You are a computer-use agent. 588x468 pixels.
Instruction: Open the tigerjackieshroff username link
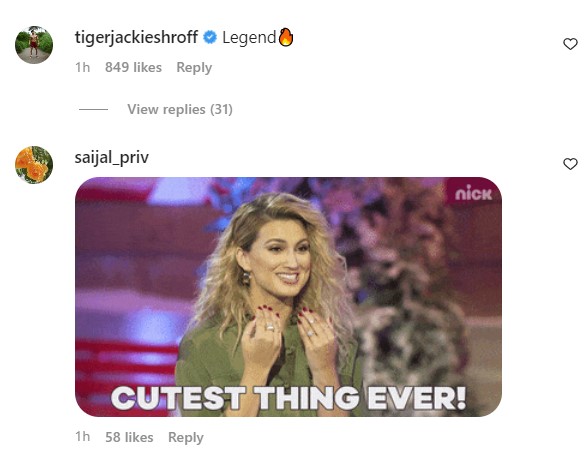(136, 38)
